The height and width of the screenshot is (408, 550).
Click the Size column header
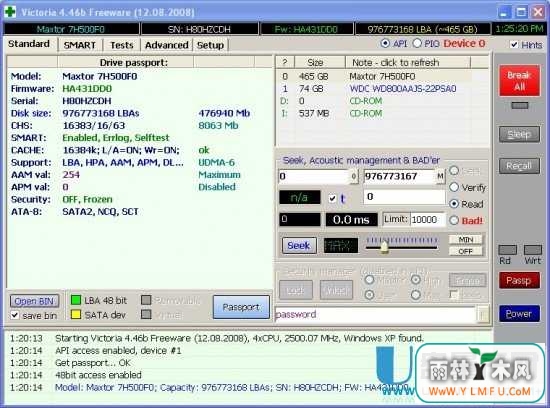tap(320, 62)
